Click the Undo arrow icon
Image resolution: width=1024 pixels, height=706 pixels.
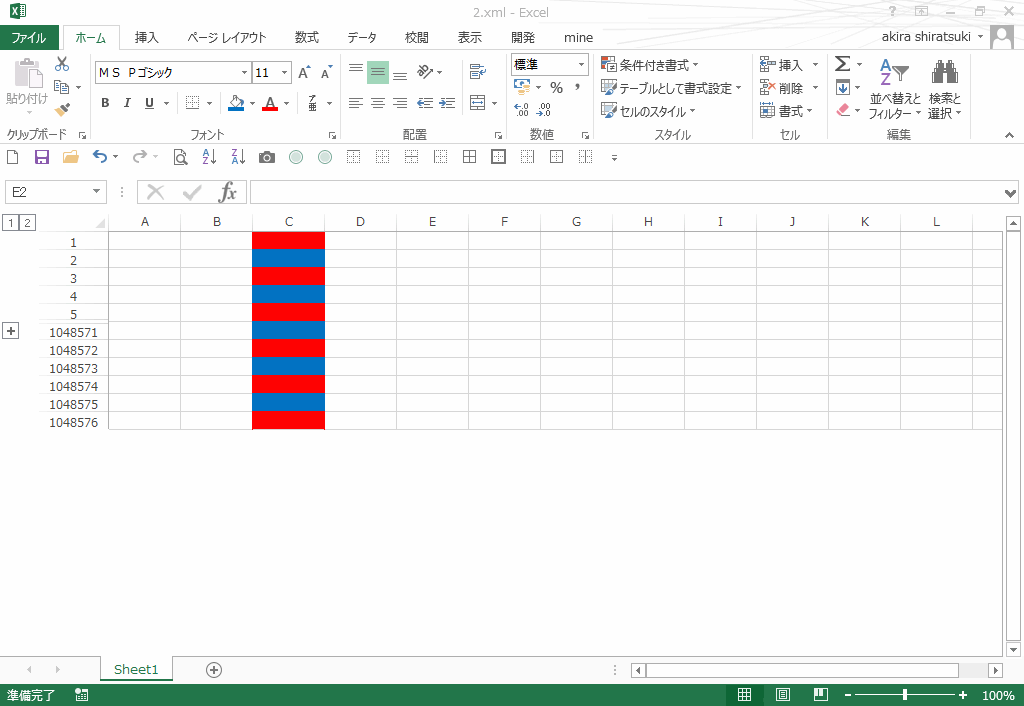99,157
